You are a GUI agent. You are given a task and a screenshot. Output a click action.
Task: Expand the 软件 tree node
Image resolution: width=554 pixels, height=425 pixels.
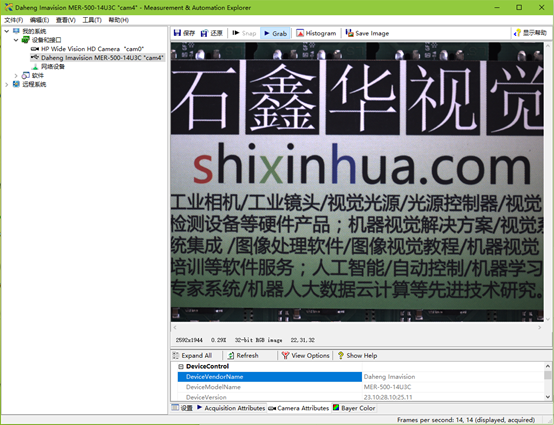pyautogui.click(x=16, y=76)
